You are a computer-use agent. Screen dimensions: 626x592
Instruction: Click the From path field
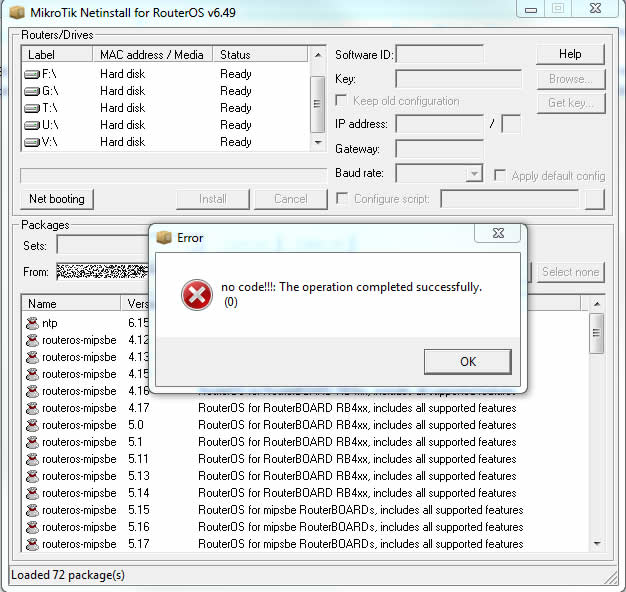tap(103, 271)
